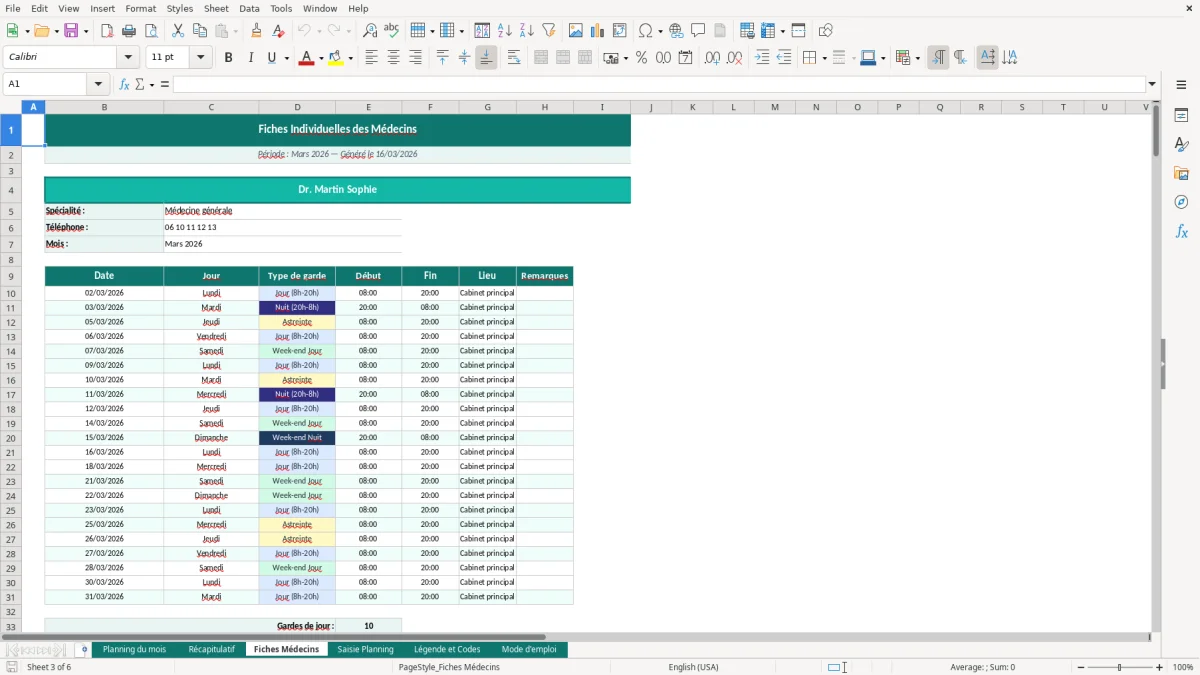Insert hyperlink using globe icon
The image size is (1200, 675).
676,31
